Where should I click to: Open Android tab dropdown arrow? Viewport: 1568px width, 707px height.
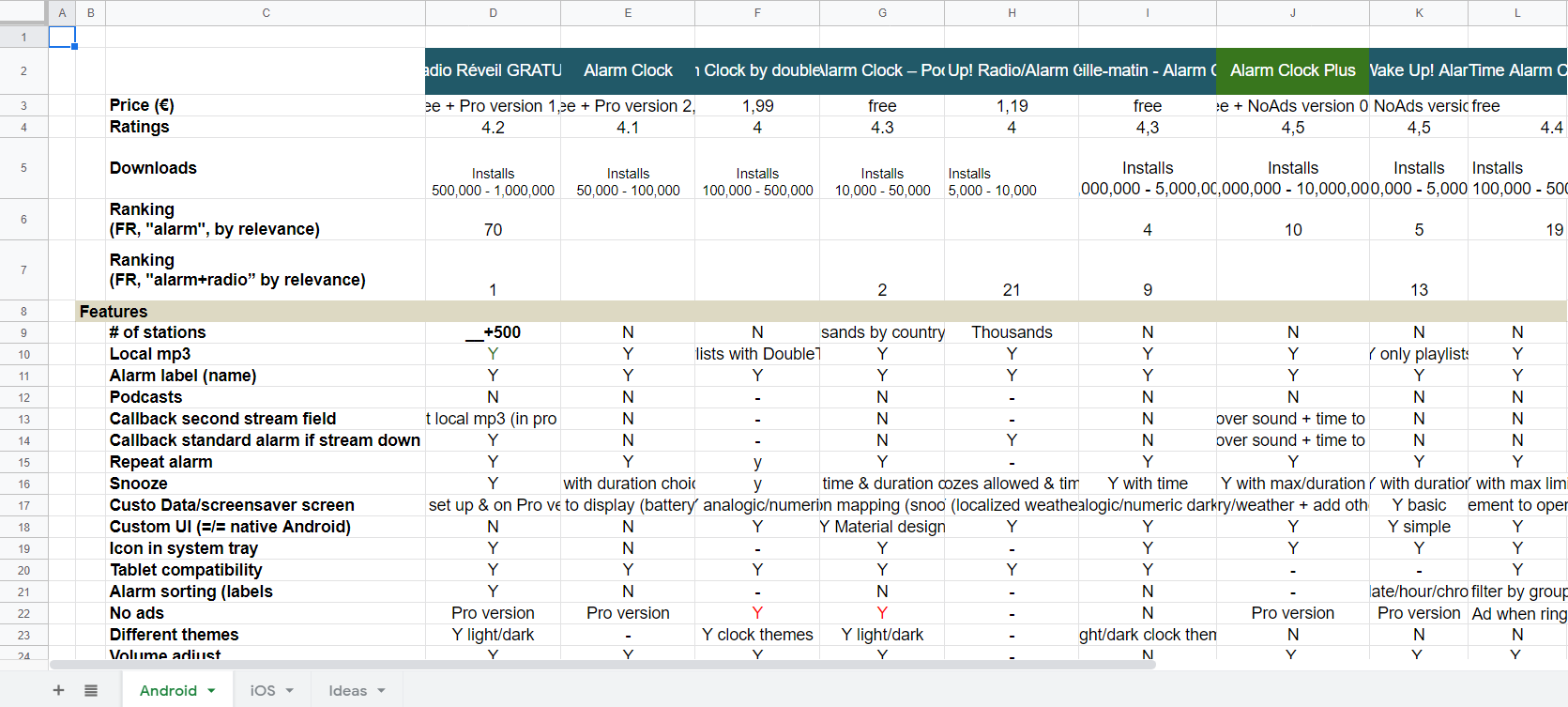[x=212, y=691]
